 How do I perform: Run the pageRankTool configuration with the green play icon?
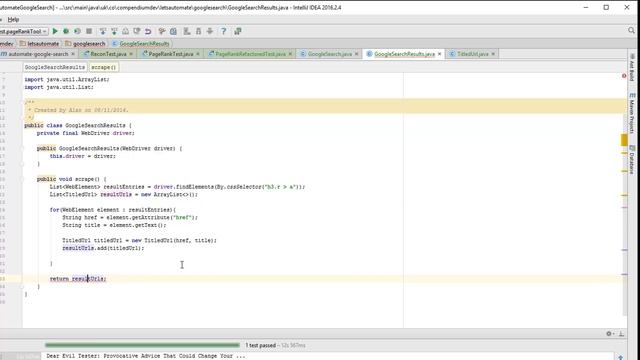(55, 31)
